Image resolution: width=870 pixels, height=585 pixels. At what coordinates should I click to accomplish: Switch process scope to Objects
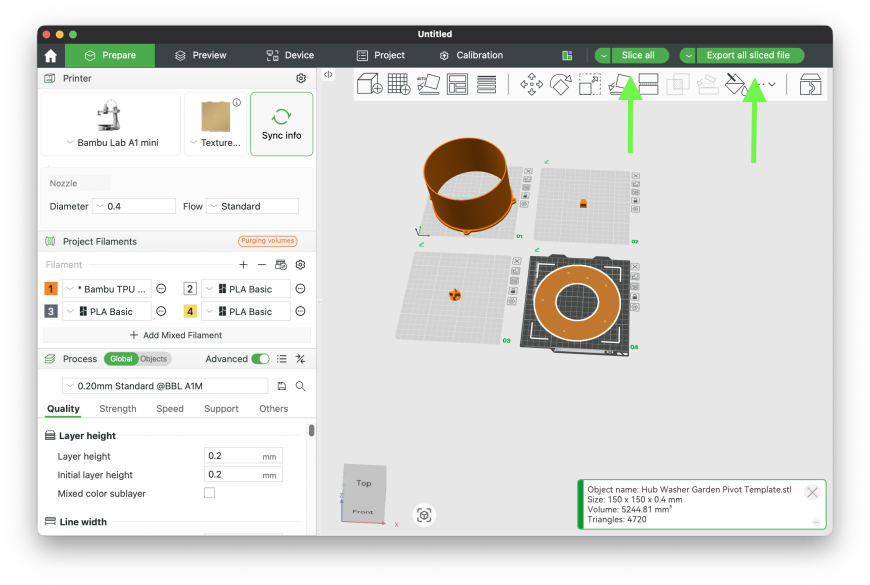click(154, 359)
